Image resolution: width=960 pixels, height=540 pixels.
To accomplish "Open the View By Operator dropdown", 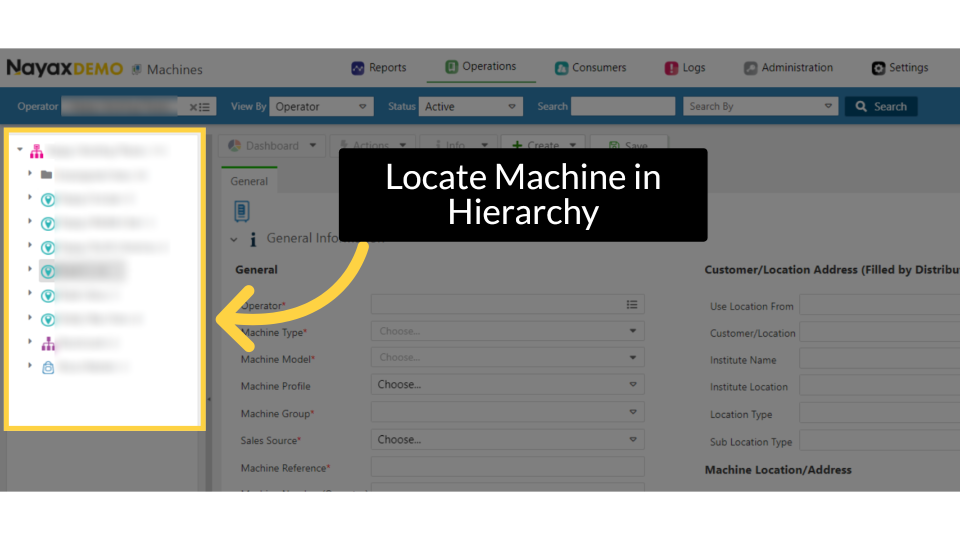I will 321,106.
